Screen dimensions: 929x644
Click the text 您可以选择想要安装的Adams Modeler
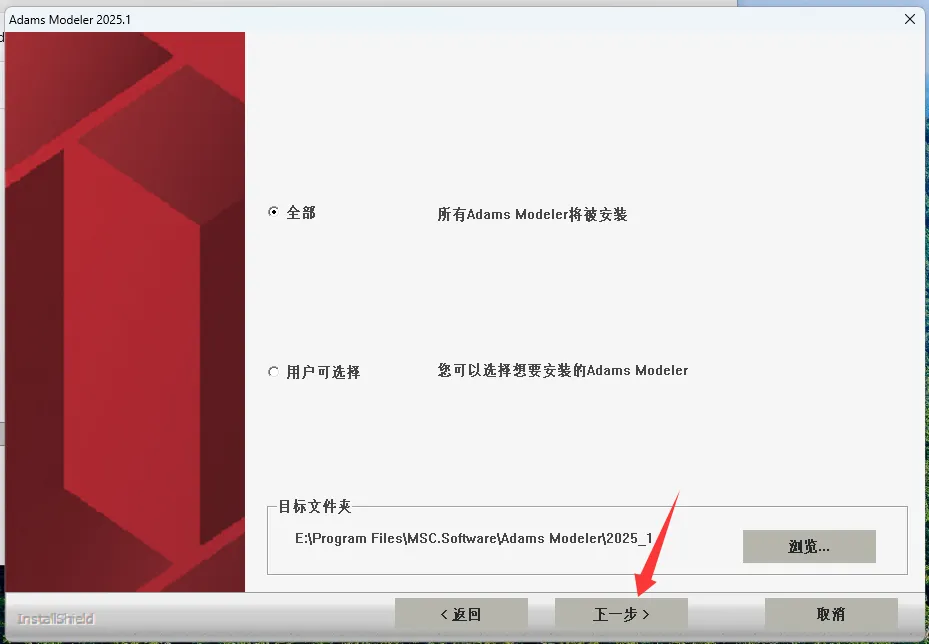(x=563, y=370)
